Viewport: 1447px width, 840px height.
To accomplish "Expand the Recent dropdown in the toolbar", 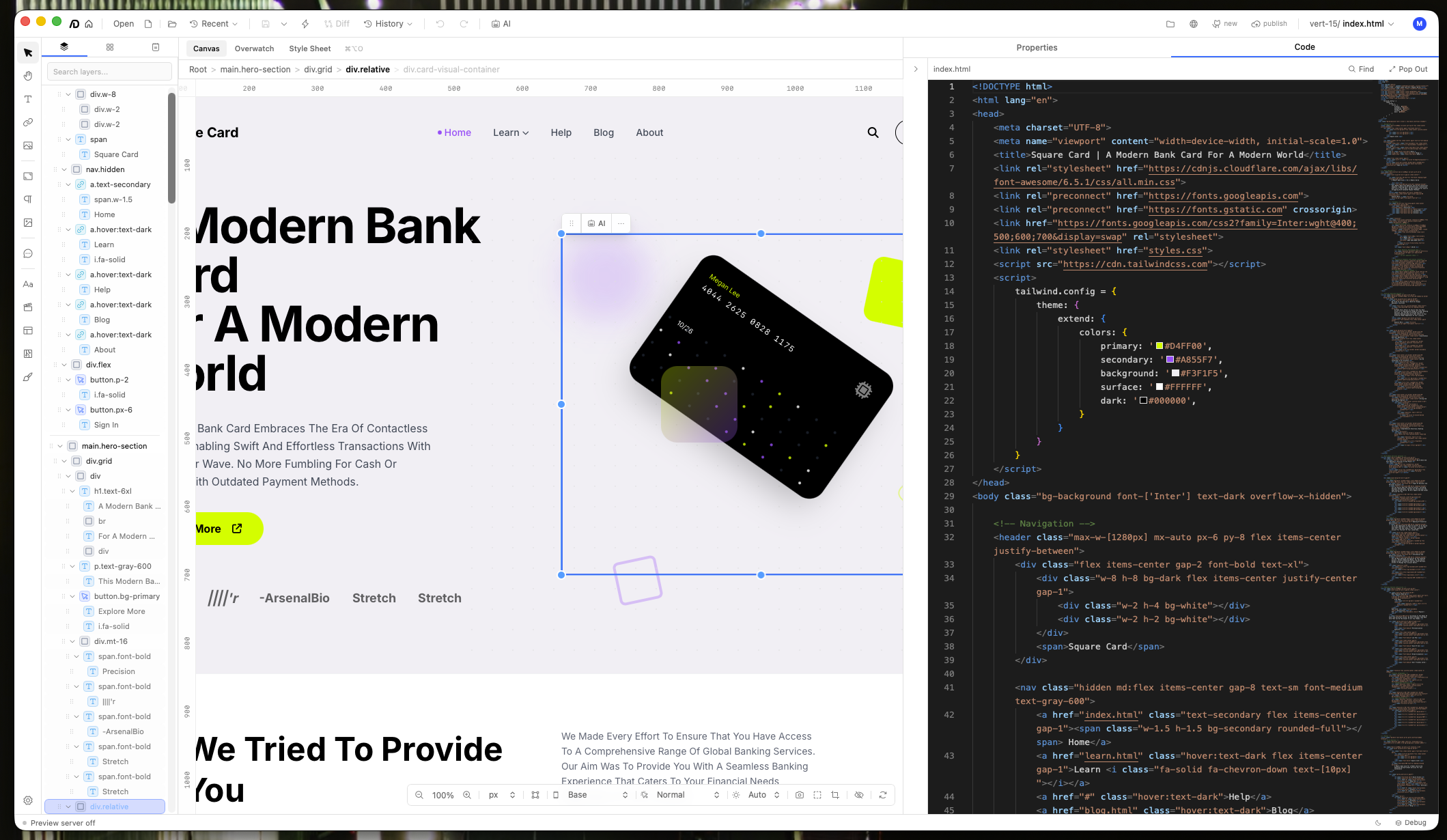I will coord(214,23).
